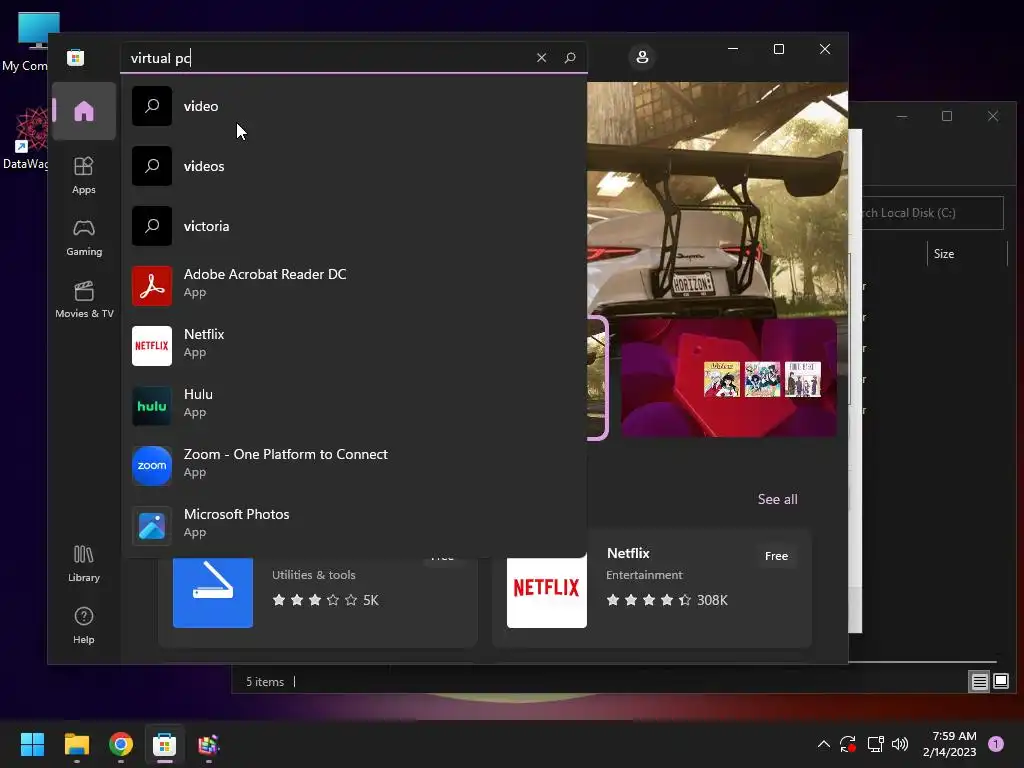Click the search magnifier icon
The width and height of the screenshot is (1024, 768).
click(569, 57)
